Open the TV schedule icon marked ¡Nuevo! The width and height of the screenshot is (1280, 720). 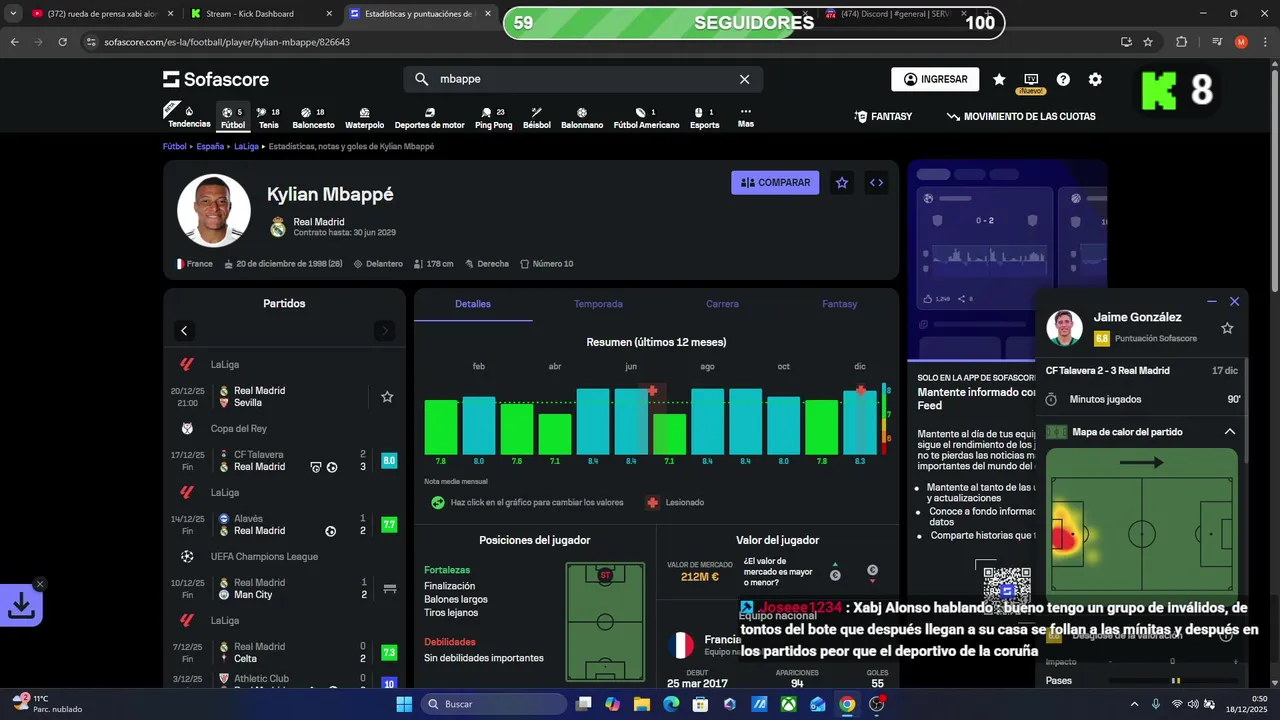click(1031, 81)
